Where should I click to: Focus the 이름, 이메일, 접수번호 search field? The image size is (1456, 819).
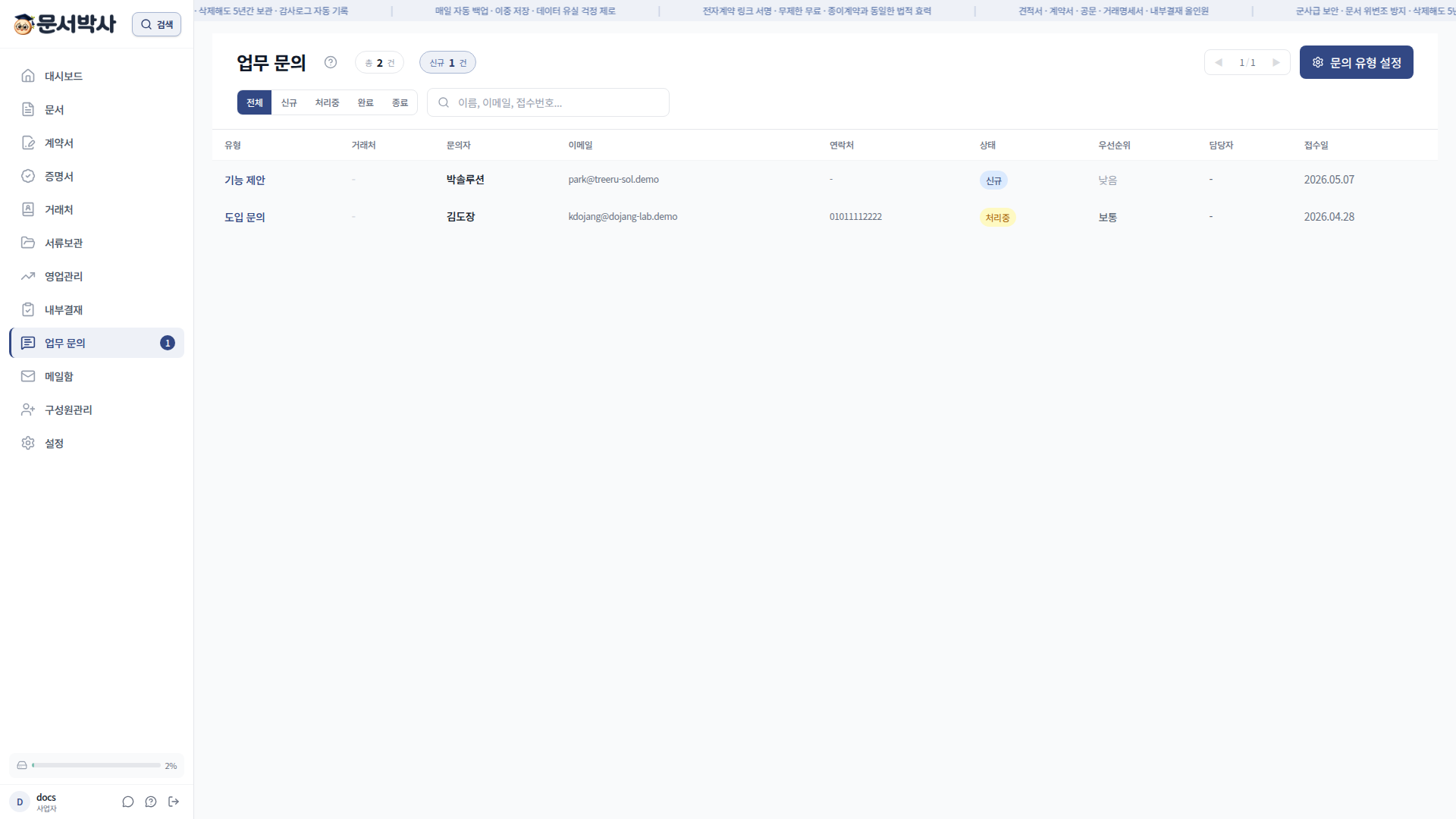tap(548, 102)
